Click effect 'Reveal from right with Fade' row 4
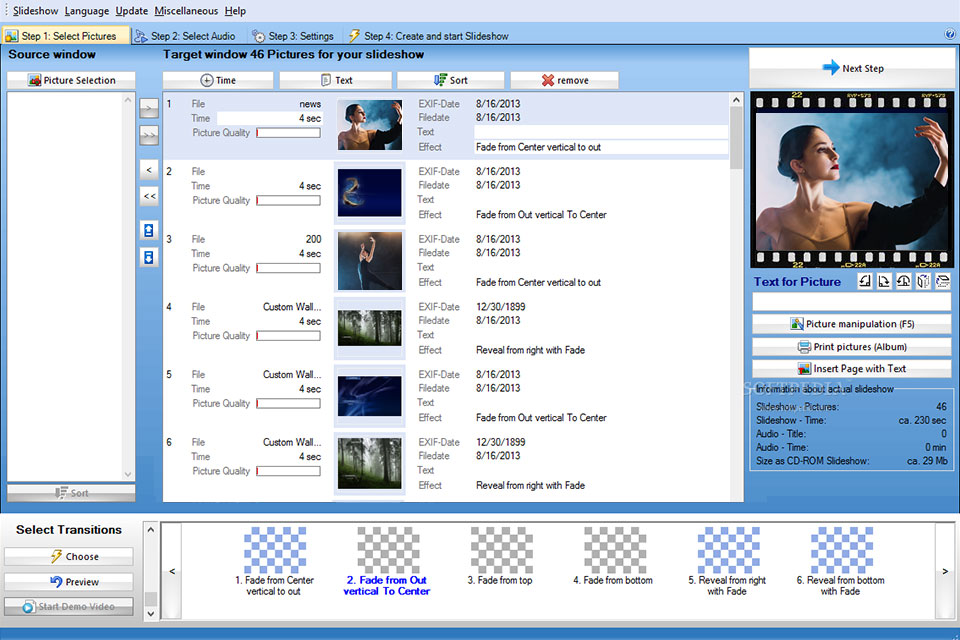Screen dimensions: 960x640 click(x=530, y=350)
